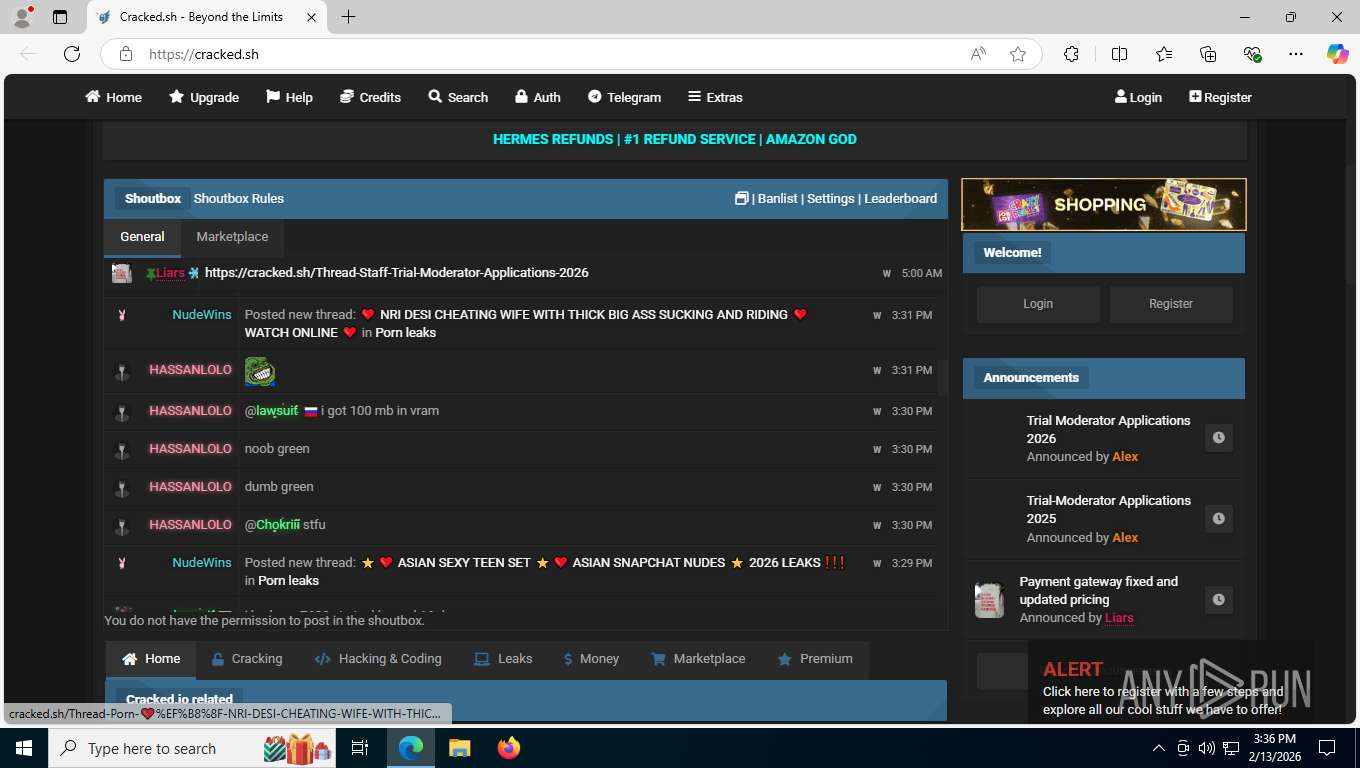Open Read aloud icon in address bar
1360x768 pixels.
(x=978, y=54)
